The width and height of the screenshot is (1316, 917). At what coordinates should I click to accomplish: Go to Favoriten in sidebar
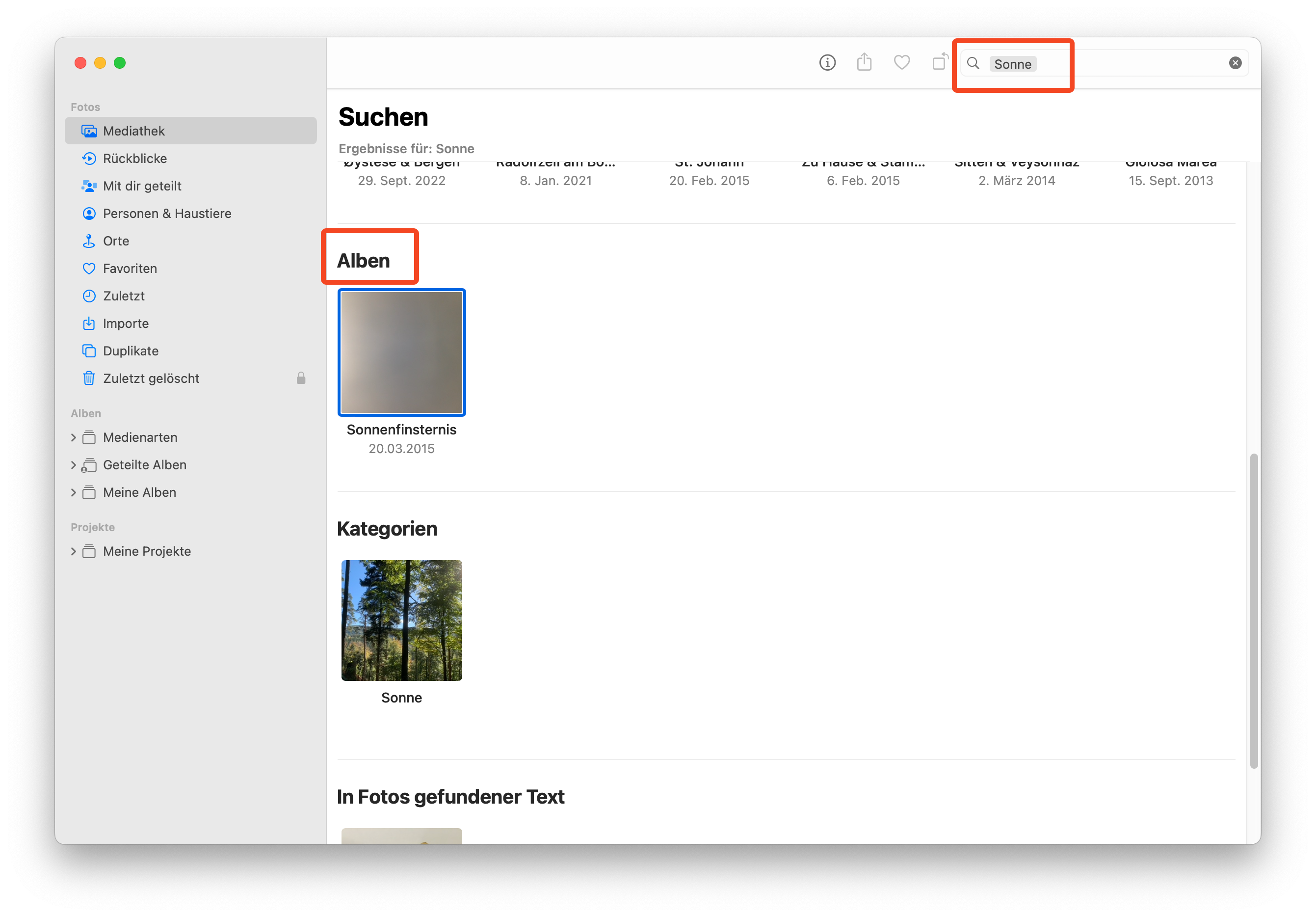130,269
